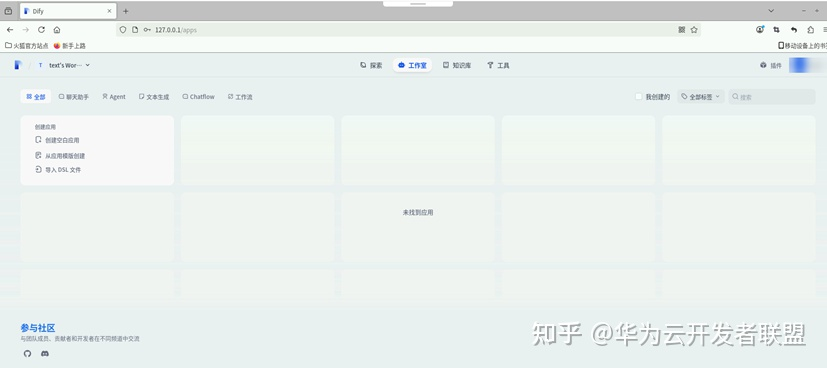Open the 知识库 knowledge tab
827x368 pixels.
click(457, 65)
